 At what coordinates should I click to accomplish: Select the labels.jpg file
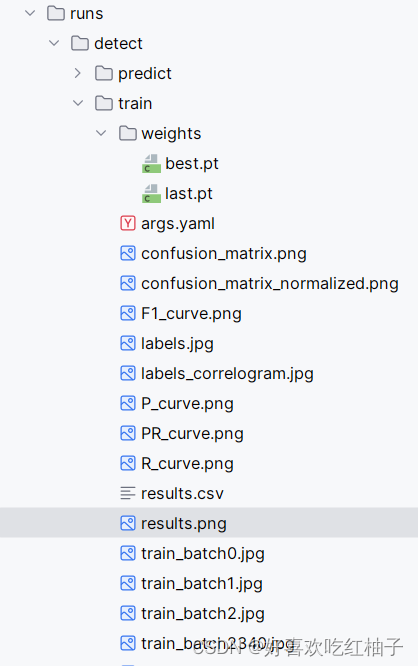177,344
